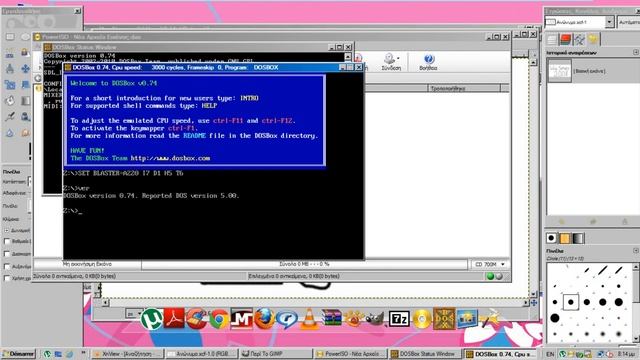Toggle the Βαθμιαία checkbox in GIMP options

coord(7,241)
